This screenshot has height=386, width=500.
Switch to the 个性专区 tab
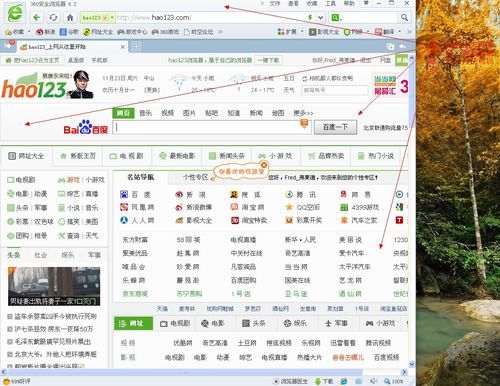point(195,177)
